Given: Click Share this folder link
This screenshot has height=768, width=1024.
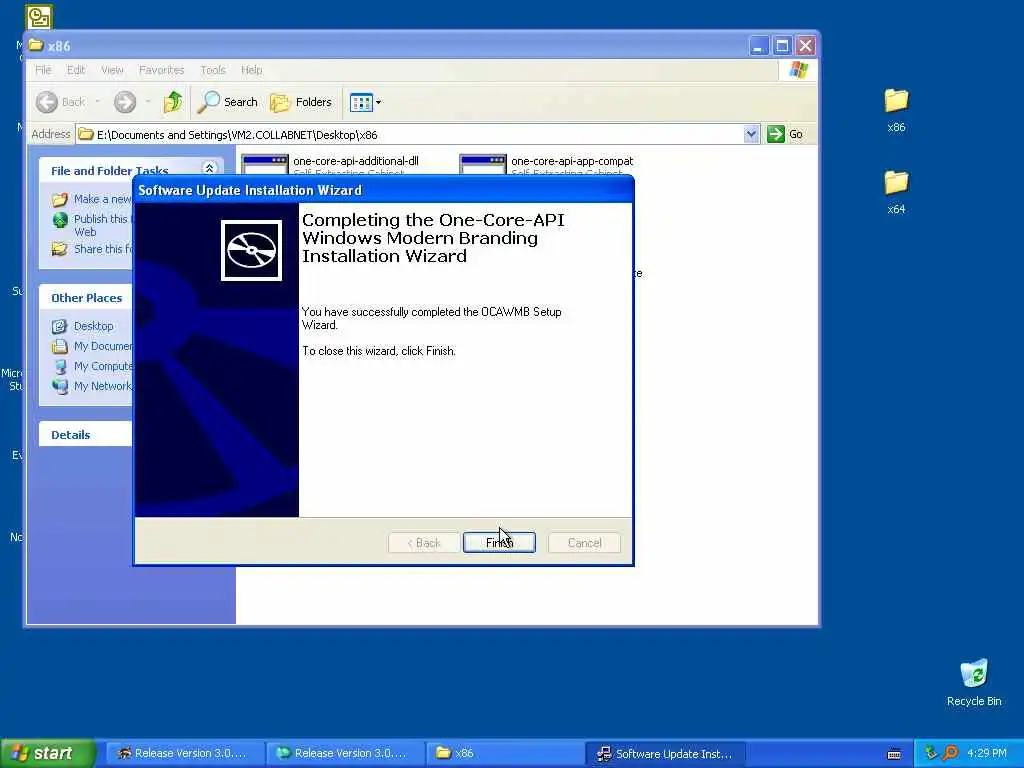Looking at the screenshot, I should click(x=102, y=249).
